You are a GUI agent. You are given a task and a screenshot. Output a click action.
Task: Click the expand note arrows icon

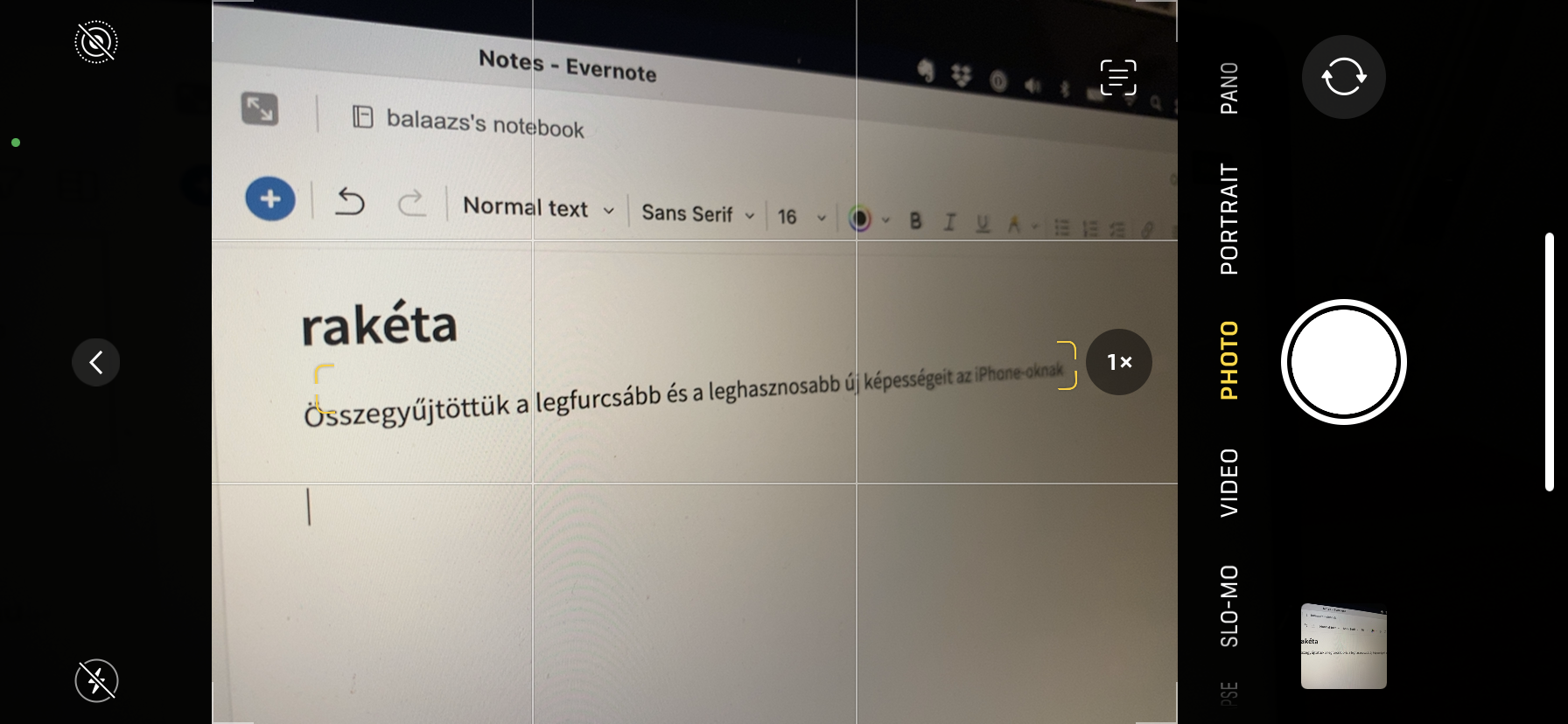coord(260,109)
